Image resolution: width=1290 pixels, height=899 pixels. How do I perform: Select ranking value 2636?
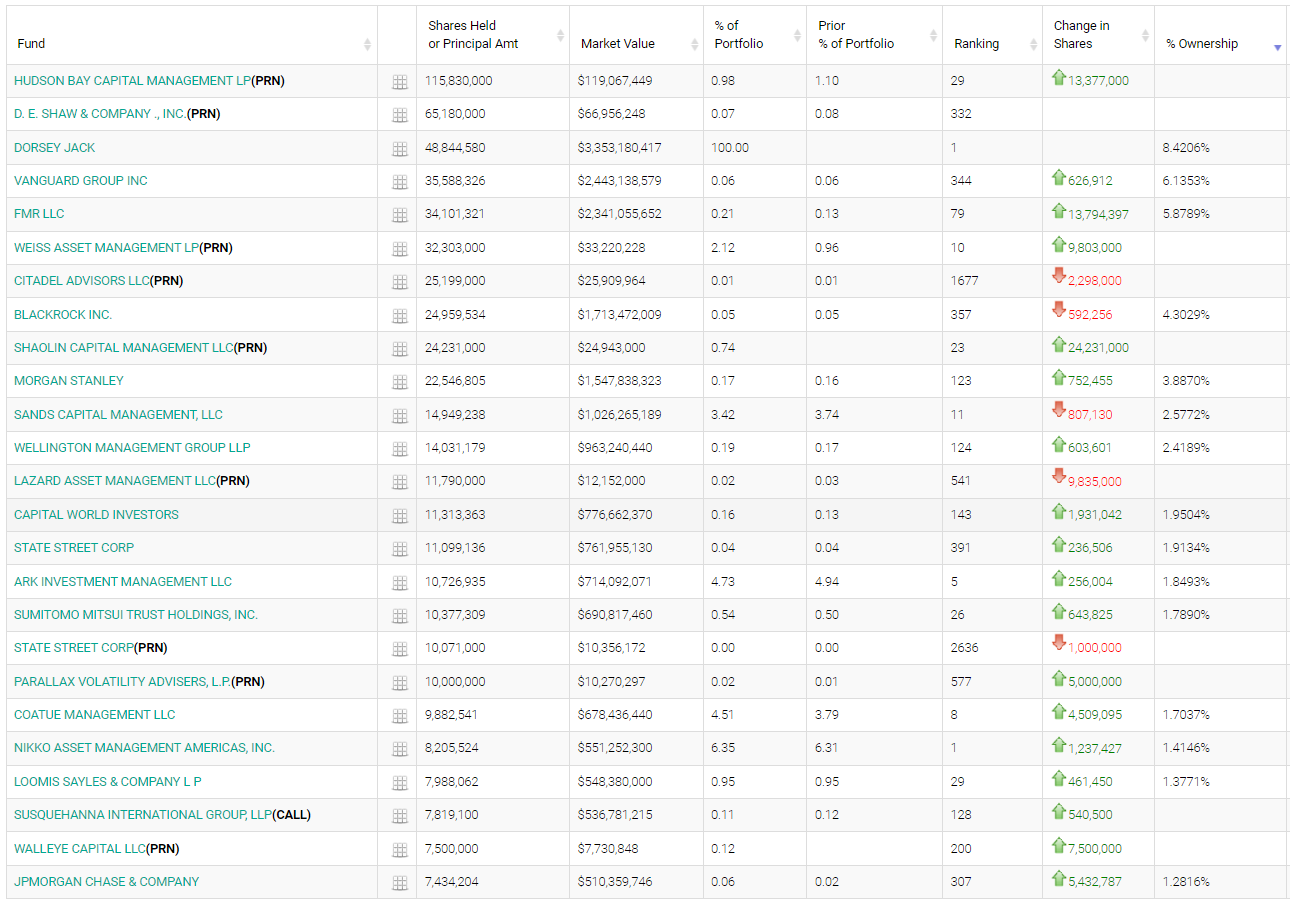pyautogui.click(x=965, y=647)
